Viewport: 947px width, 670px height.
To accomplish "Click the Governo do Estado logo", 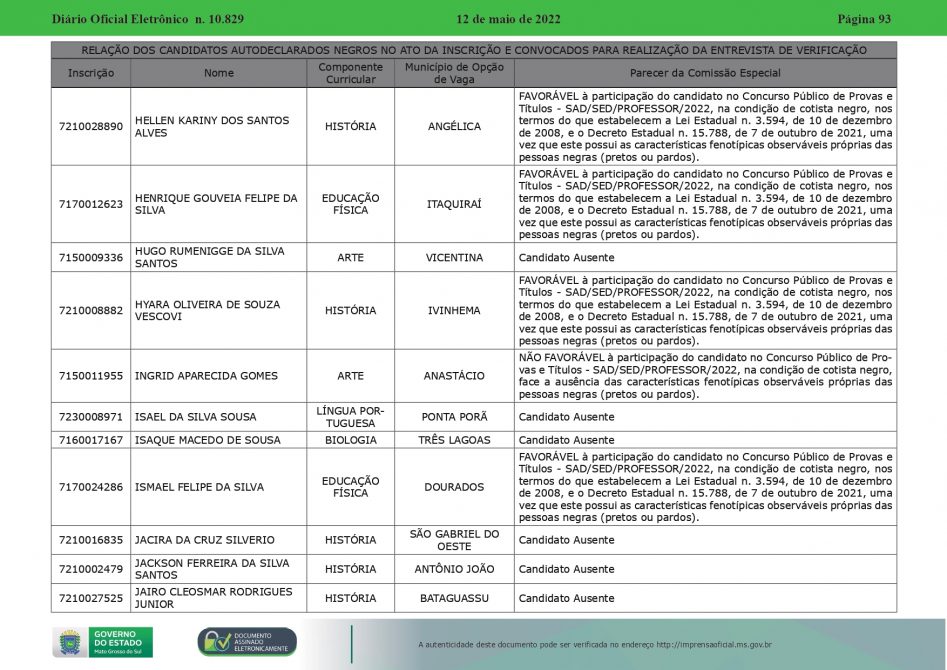I will [x=103, y=641].
